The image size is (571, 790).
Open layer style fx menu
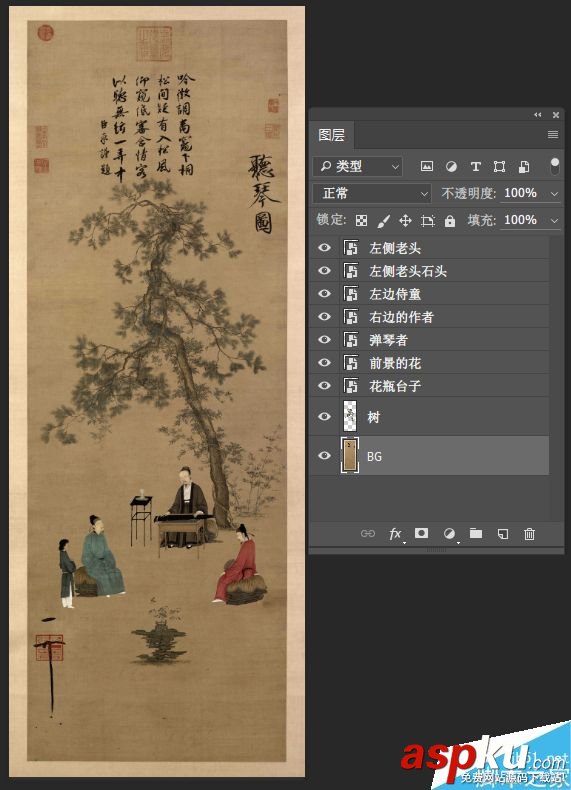396,534
